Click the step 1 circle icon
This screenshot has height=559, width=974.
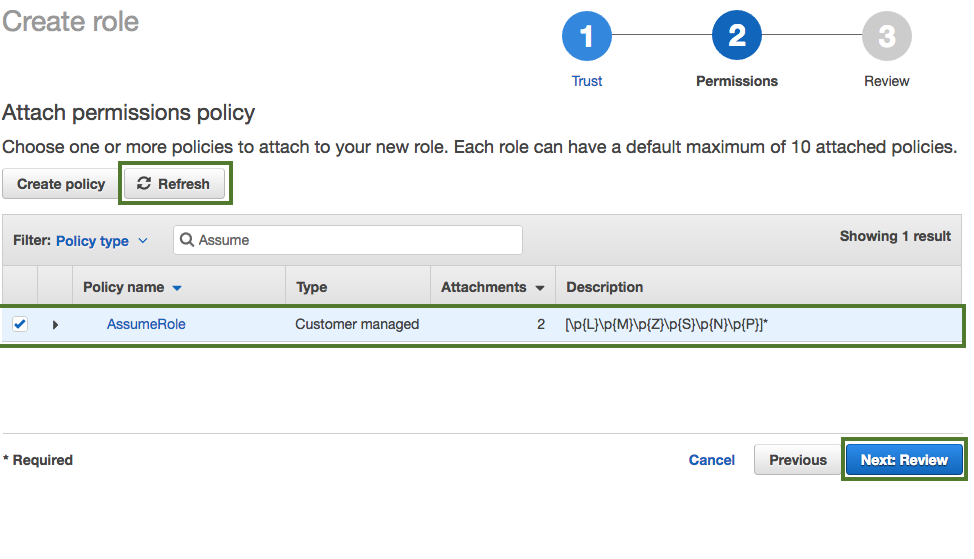[586, 37]
